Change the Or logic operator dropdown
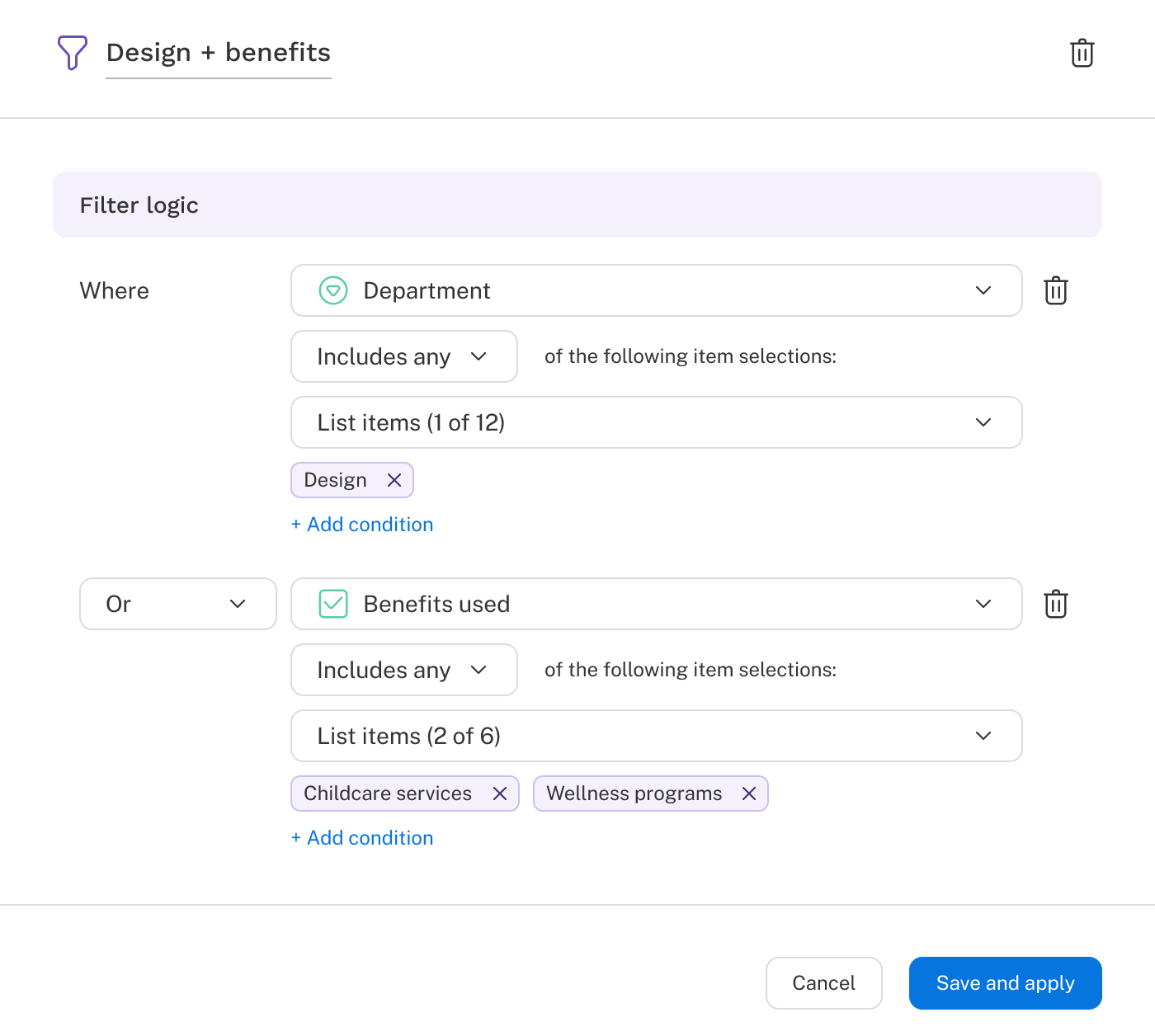1155x1036 pixels. pos(178,604)
